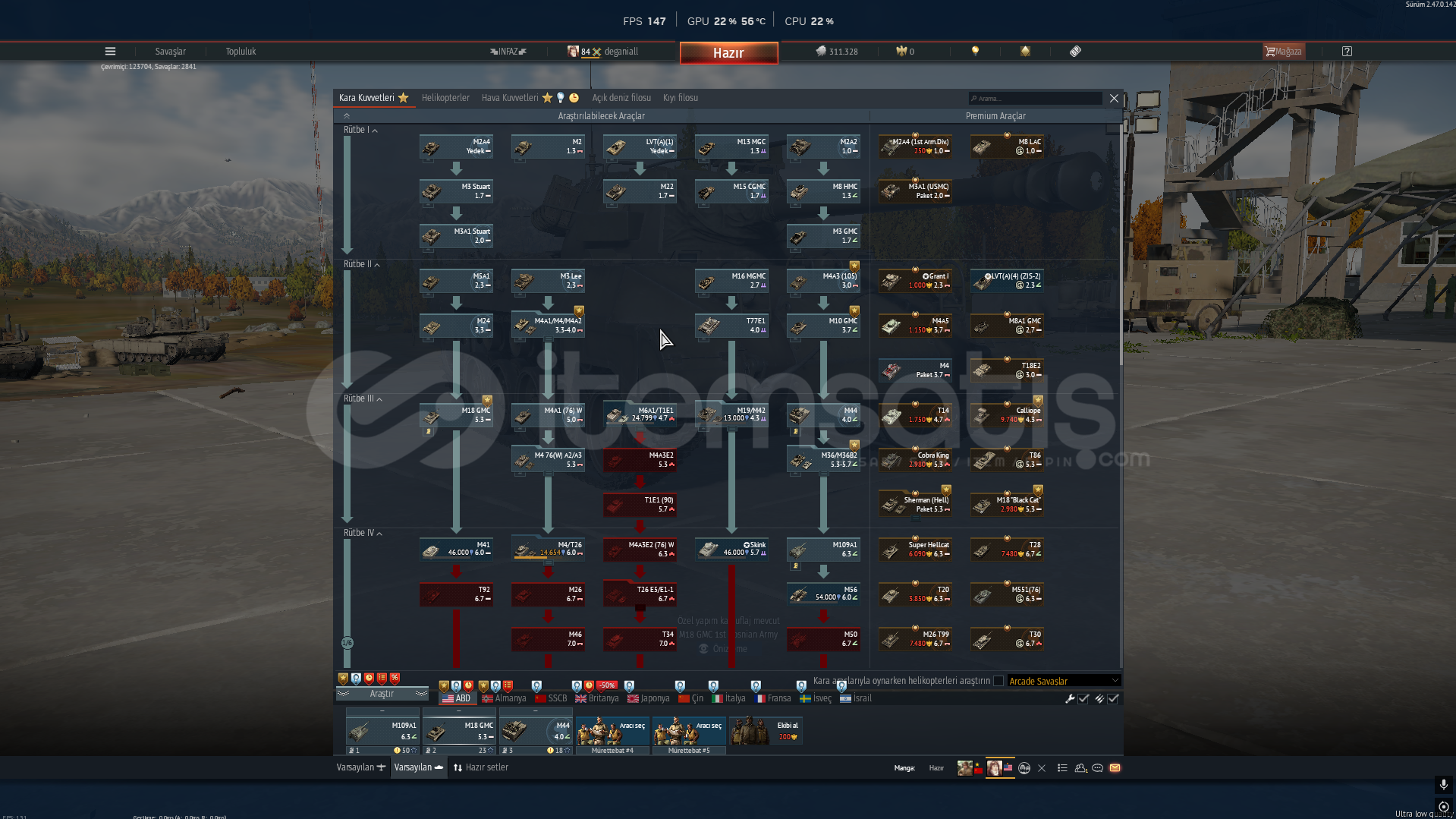Collapse the Rütbe I rank section
Screen dimensions: 1456x819
click(360, 130)
